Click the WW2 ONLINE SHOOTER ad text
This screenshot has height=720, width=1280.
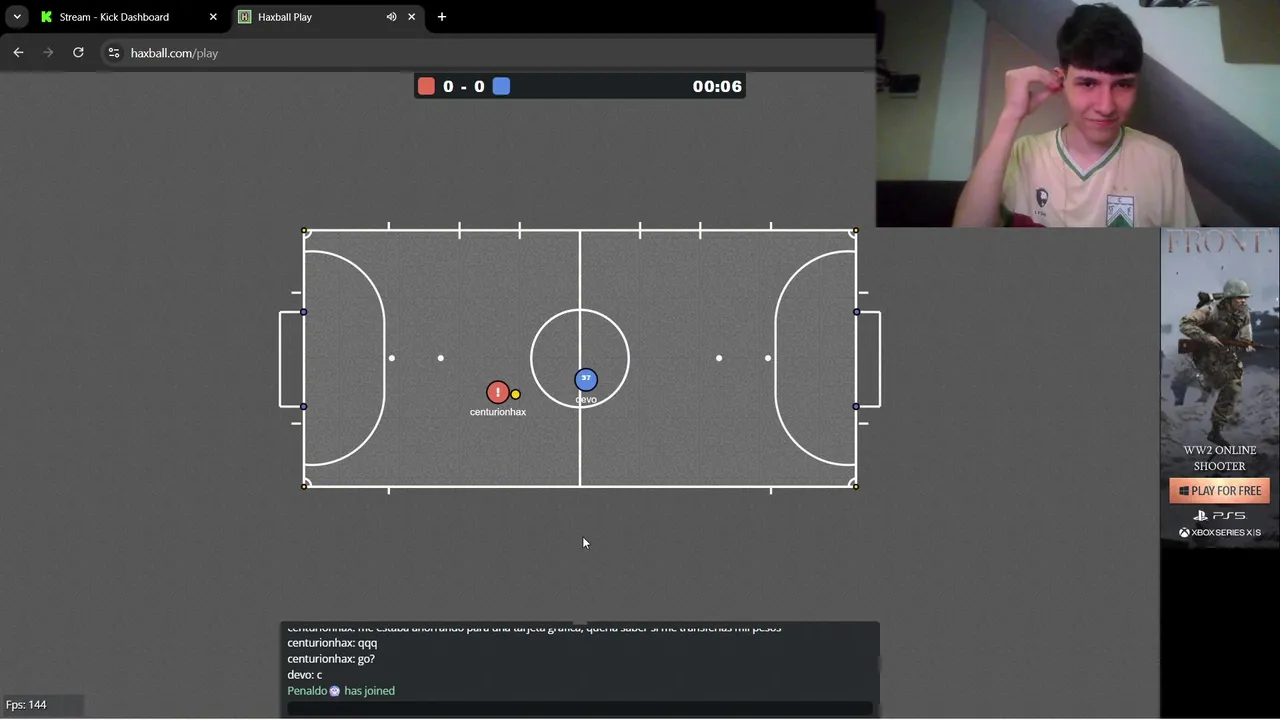(x=1220, y=458)
